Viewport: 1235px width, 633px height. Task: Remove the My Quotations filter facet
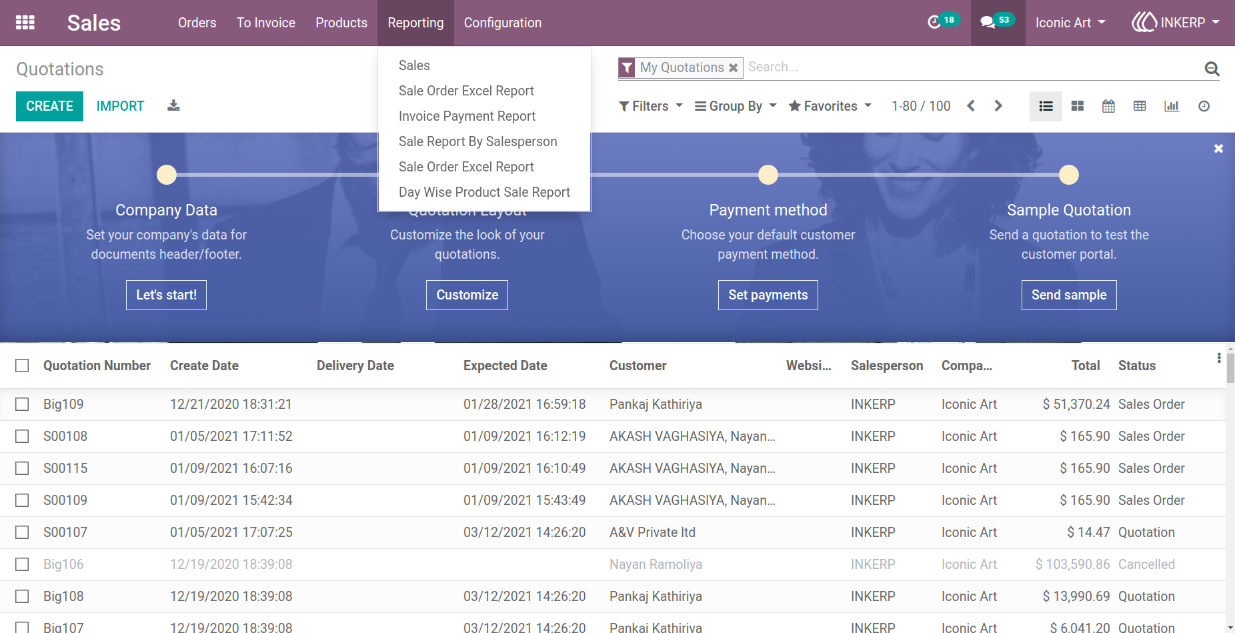733,68
